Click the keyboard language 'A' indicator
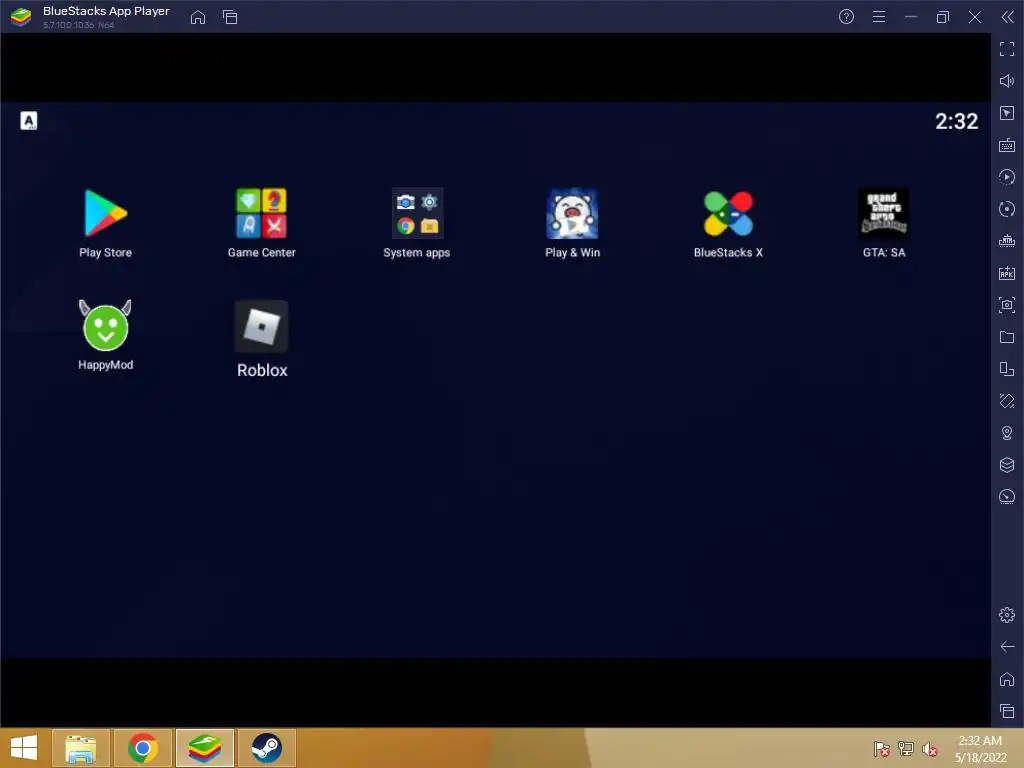This screenshot has height=768, width=1024. click(x=29, y=121)
